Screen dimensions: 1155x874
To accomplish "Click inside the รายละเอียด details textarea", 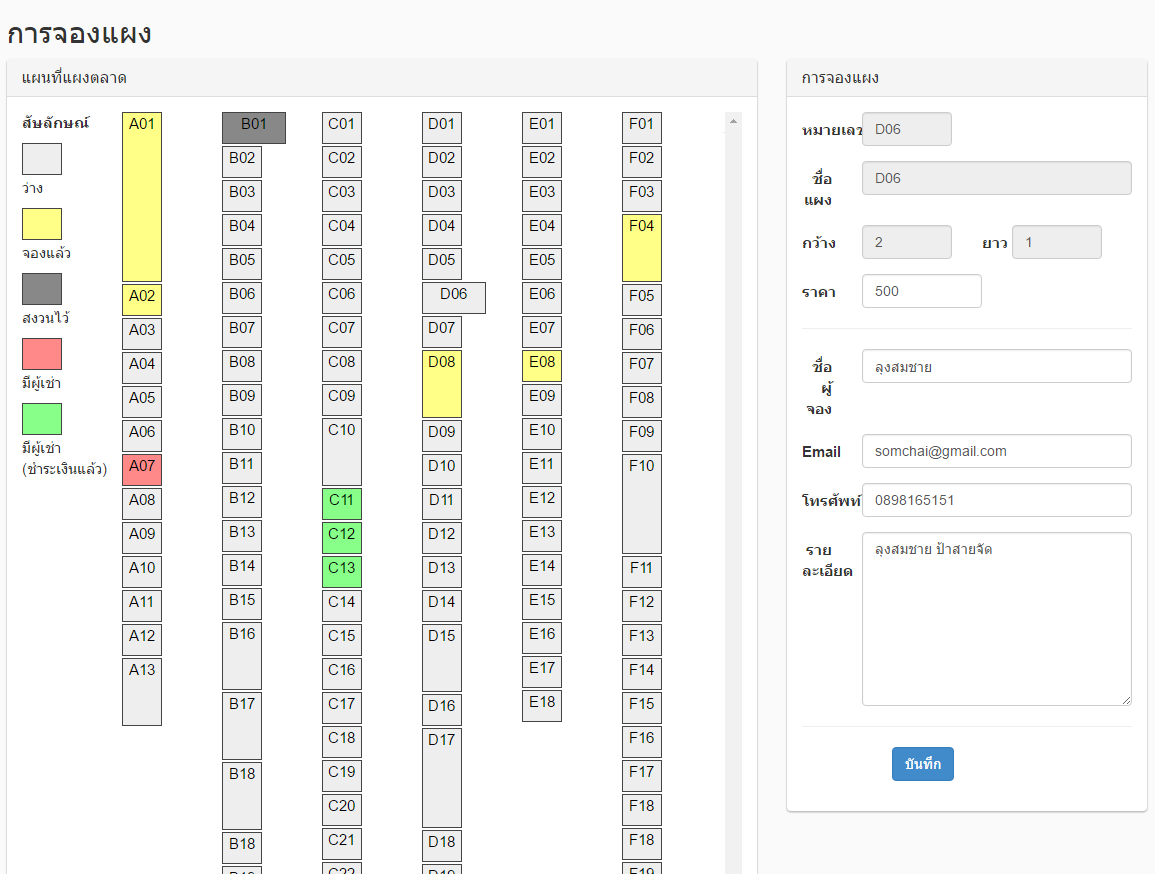I will tap(996, 619).
